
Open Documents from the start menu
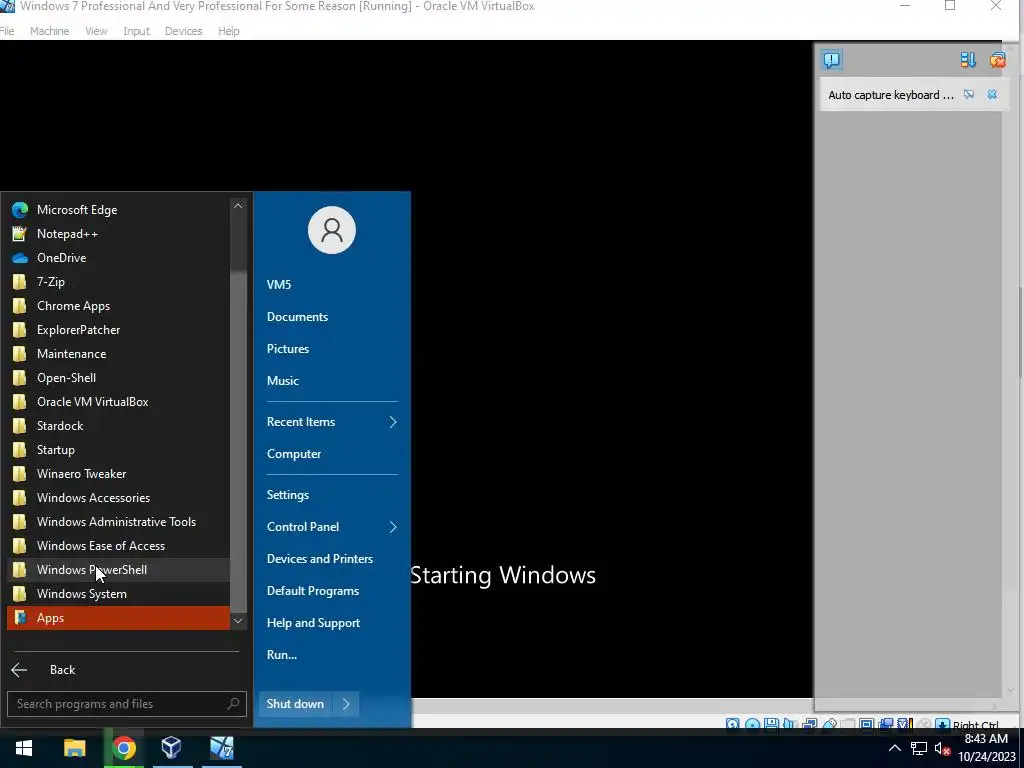pos(332,317)
